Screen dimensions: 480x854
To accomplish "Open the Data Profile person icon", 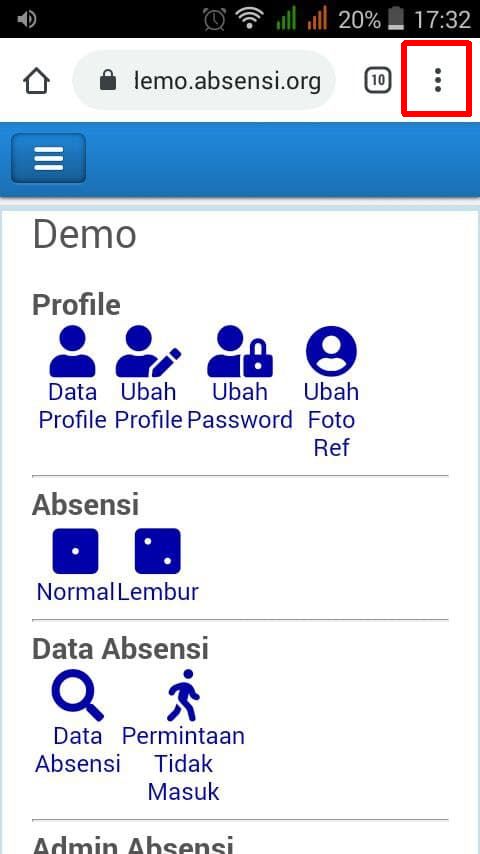I will (72, 351).
